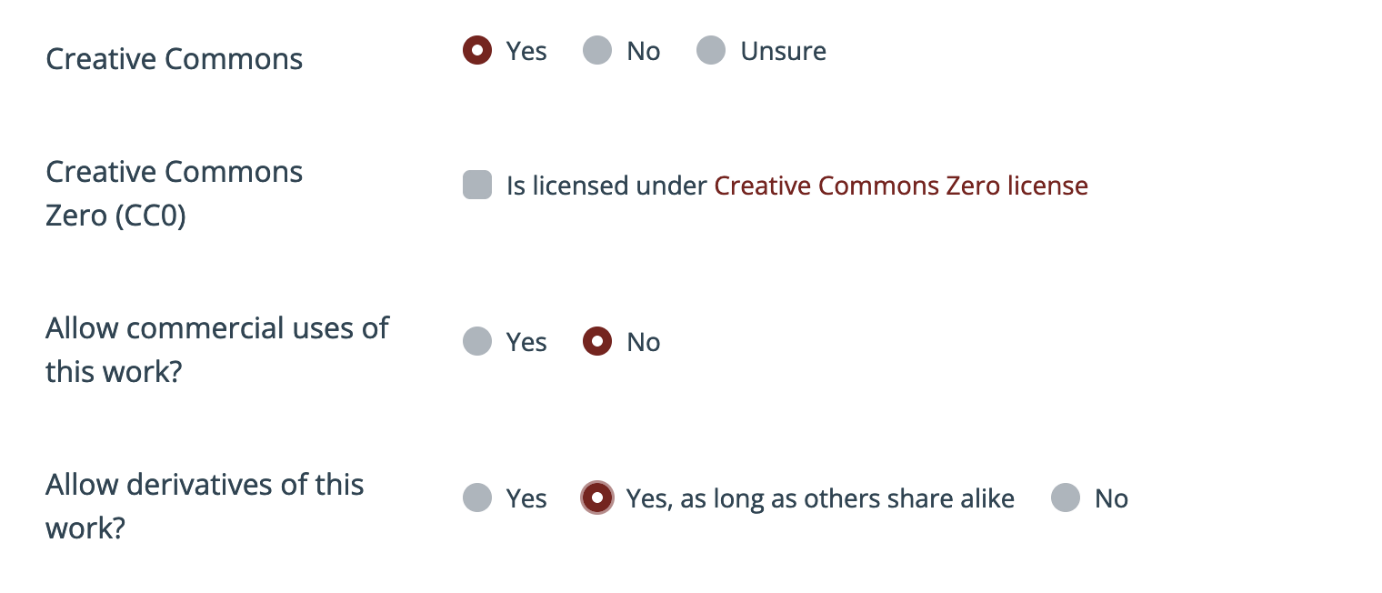Click the "Unsure" option text
This screenshot has height=593, width=1382.
pyautogui.click(x=783, y=51)
